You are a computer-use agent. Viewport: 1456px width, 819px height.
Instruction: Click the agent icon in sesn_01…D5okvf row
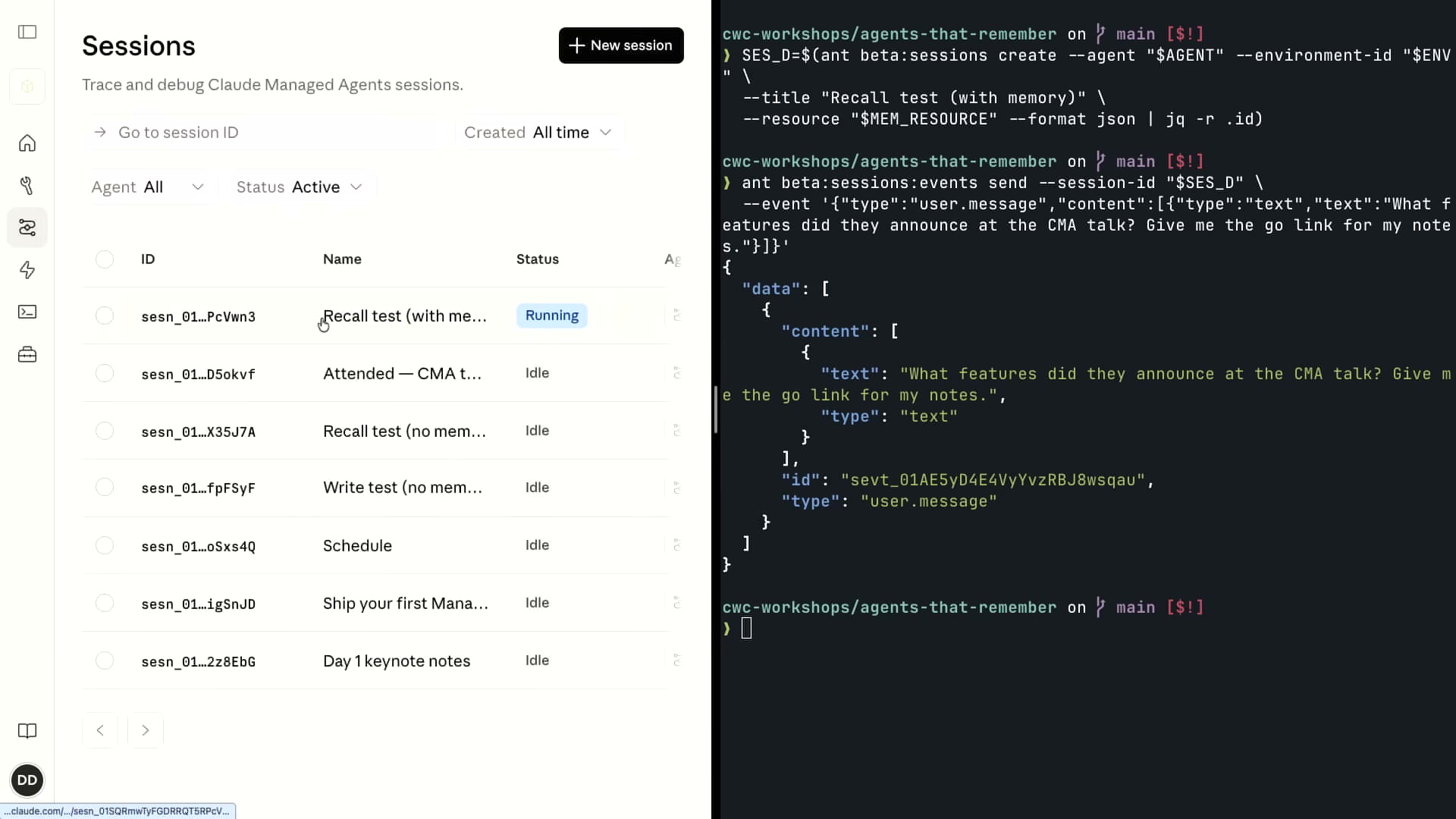(x=676, y=373)
